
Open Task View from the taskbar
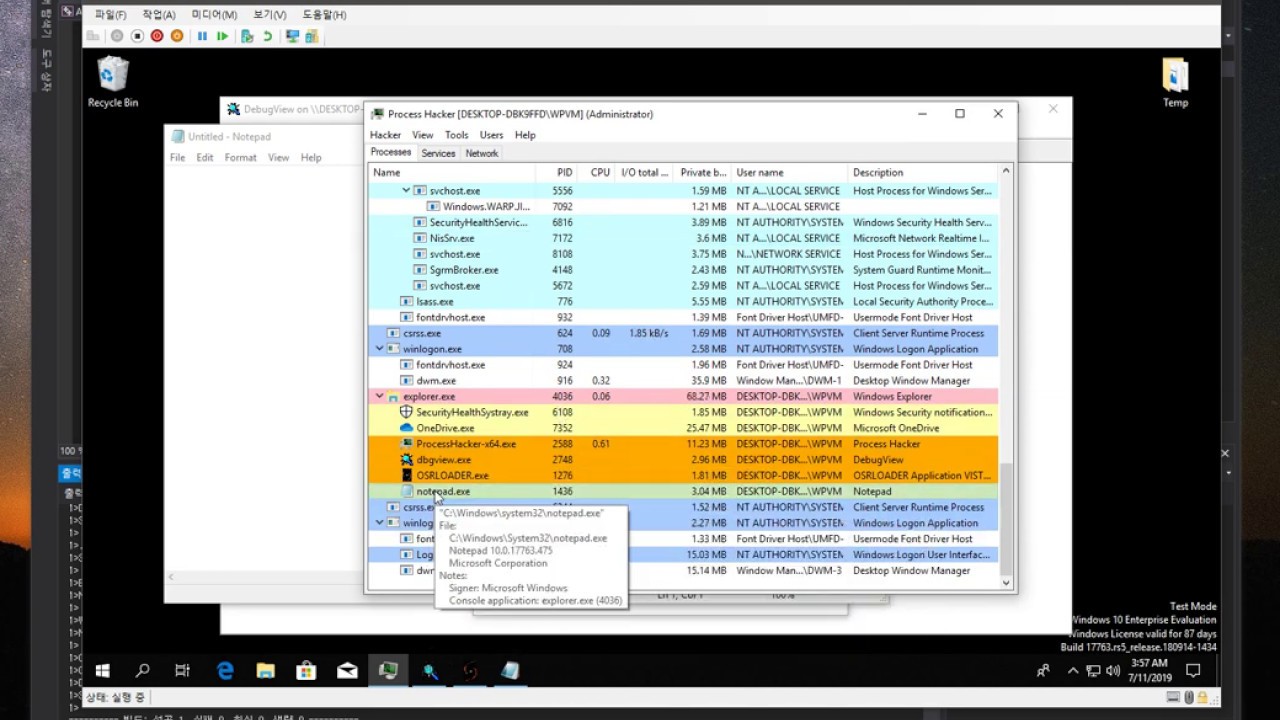point(182,671)
